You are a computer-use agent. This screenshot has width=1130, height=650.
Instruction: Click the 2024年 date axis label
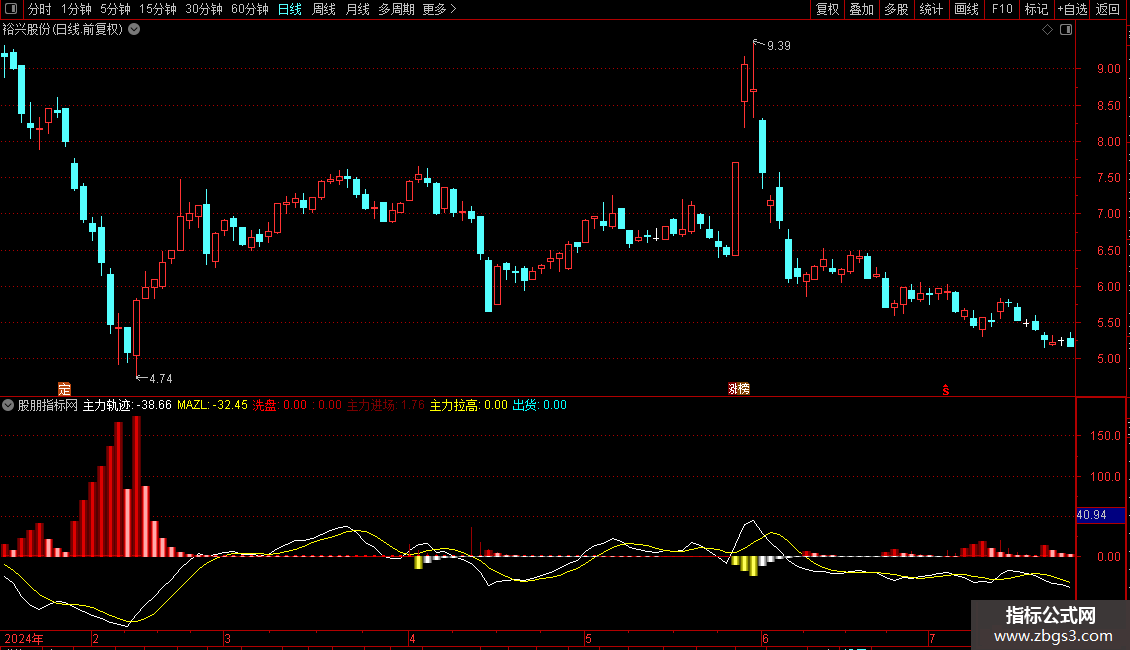pos(24,638)
